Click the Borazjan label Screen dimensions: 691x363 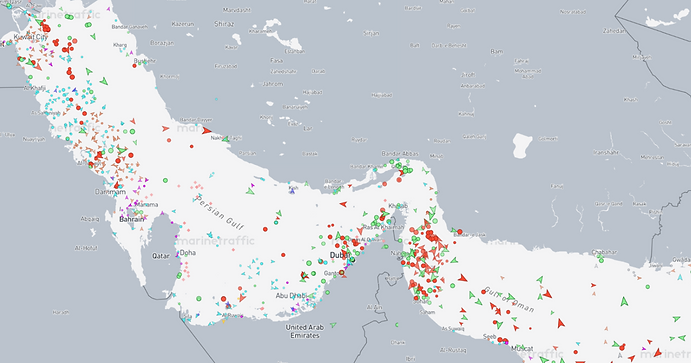[x=162, y=43]
